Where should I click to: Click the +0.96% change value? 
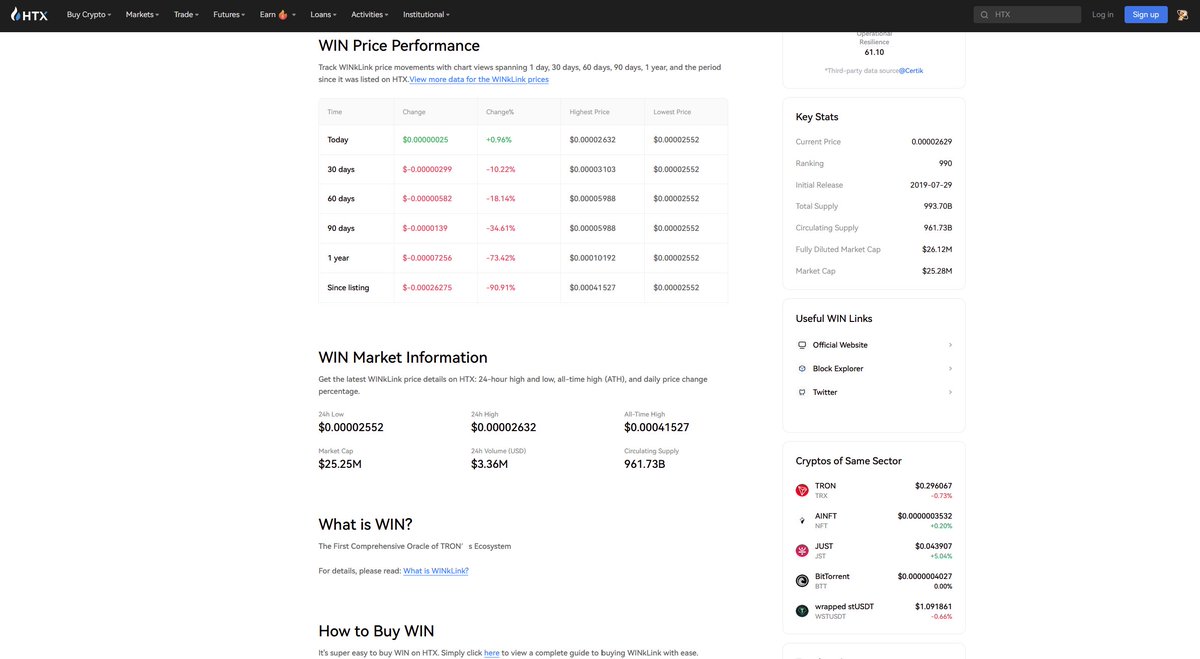(x=499, y=140)
